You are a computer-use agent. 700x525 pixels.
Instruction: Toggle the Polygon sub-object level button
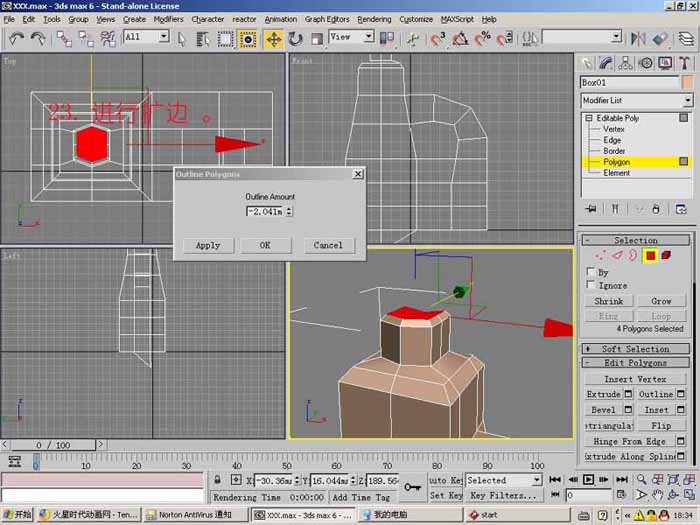(650, 255)
